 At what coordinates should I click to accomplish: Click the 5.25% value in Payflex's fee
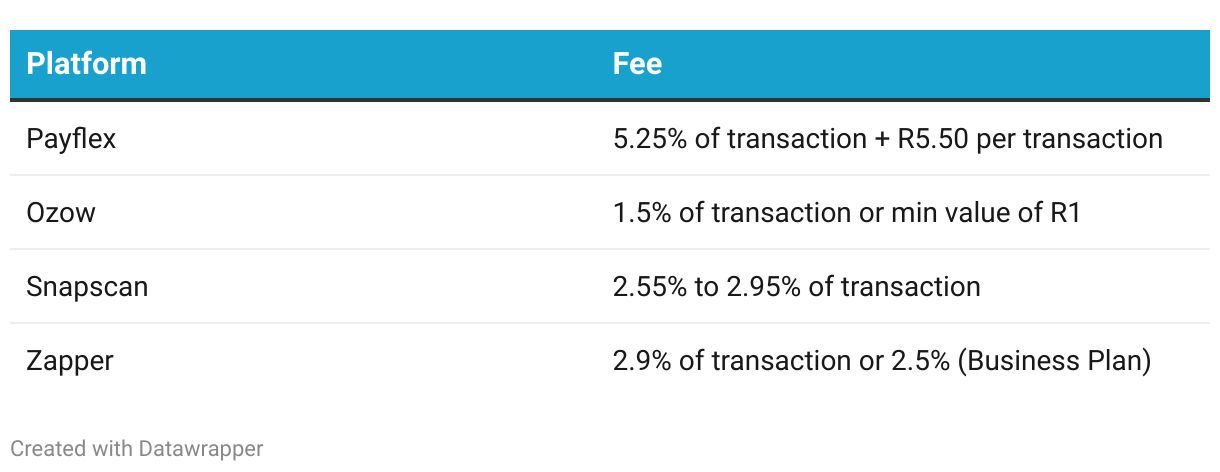pyautogui.click(x=650, y=138)
